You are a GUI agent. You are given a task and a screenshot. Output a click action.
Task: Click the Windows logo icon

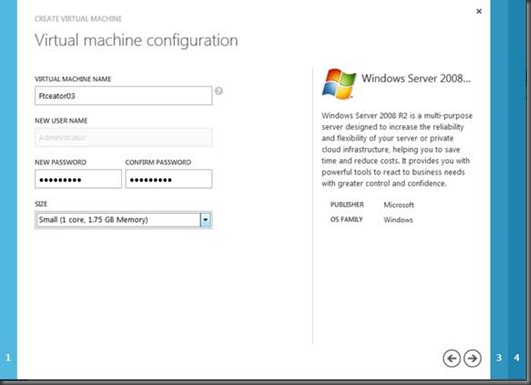[x=339, y=84]
